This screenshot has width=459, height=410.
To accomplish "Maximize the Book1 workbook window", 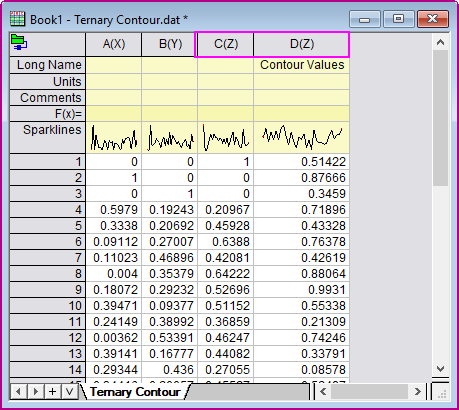I will pos(398,19).
